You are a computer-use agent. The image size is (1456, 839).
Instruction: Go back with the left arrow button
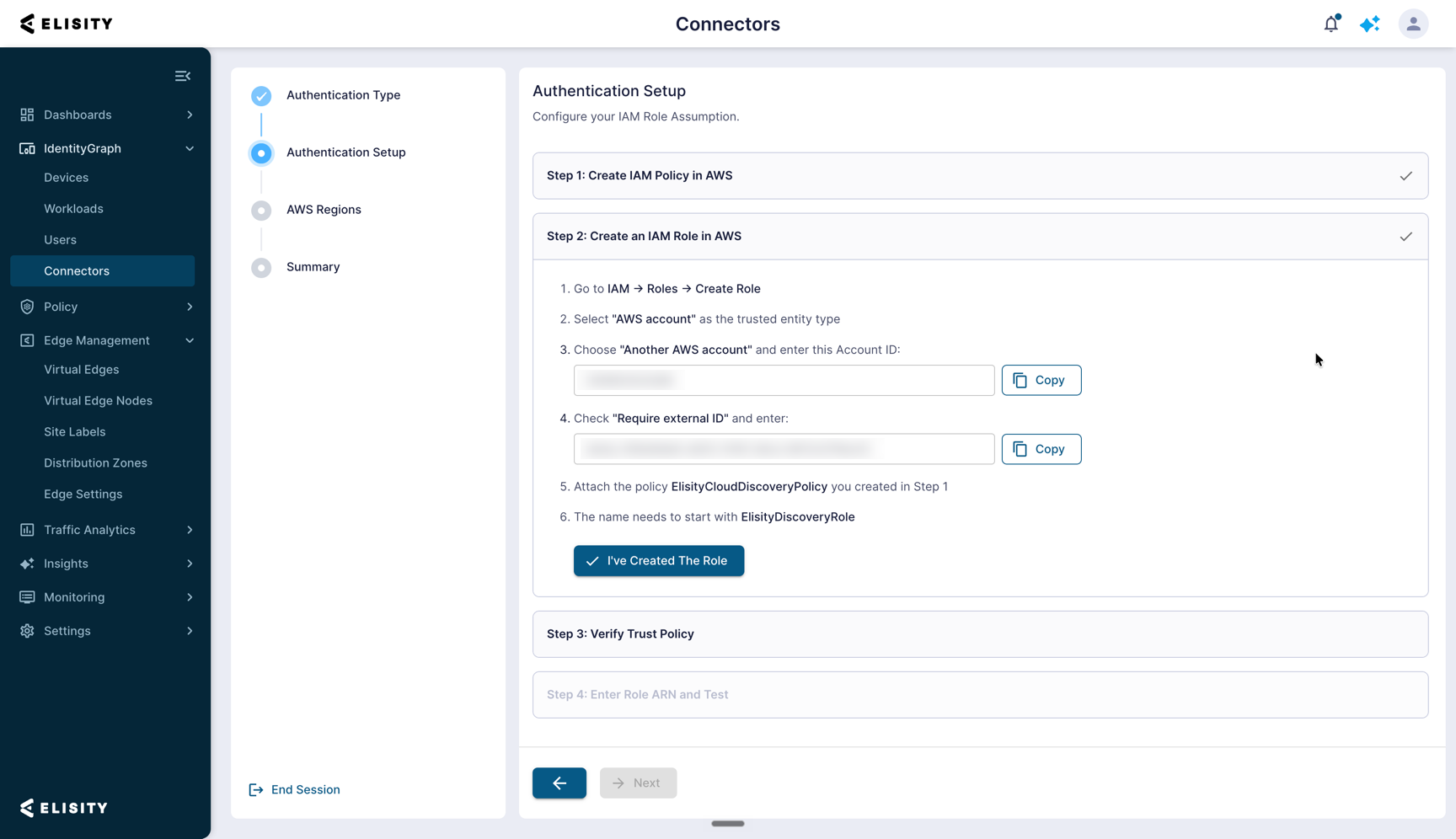(559, 783)
